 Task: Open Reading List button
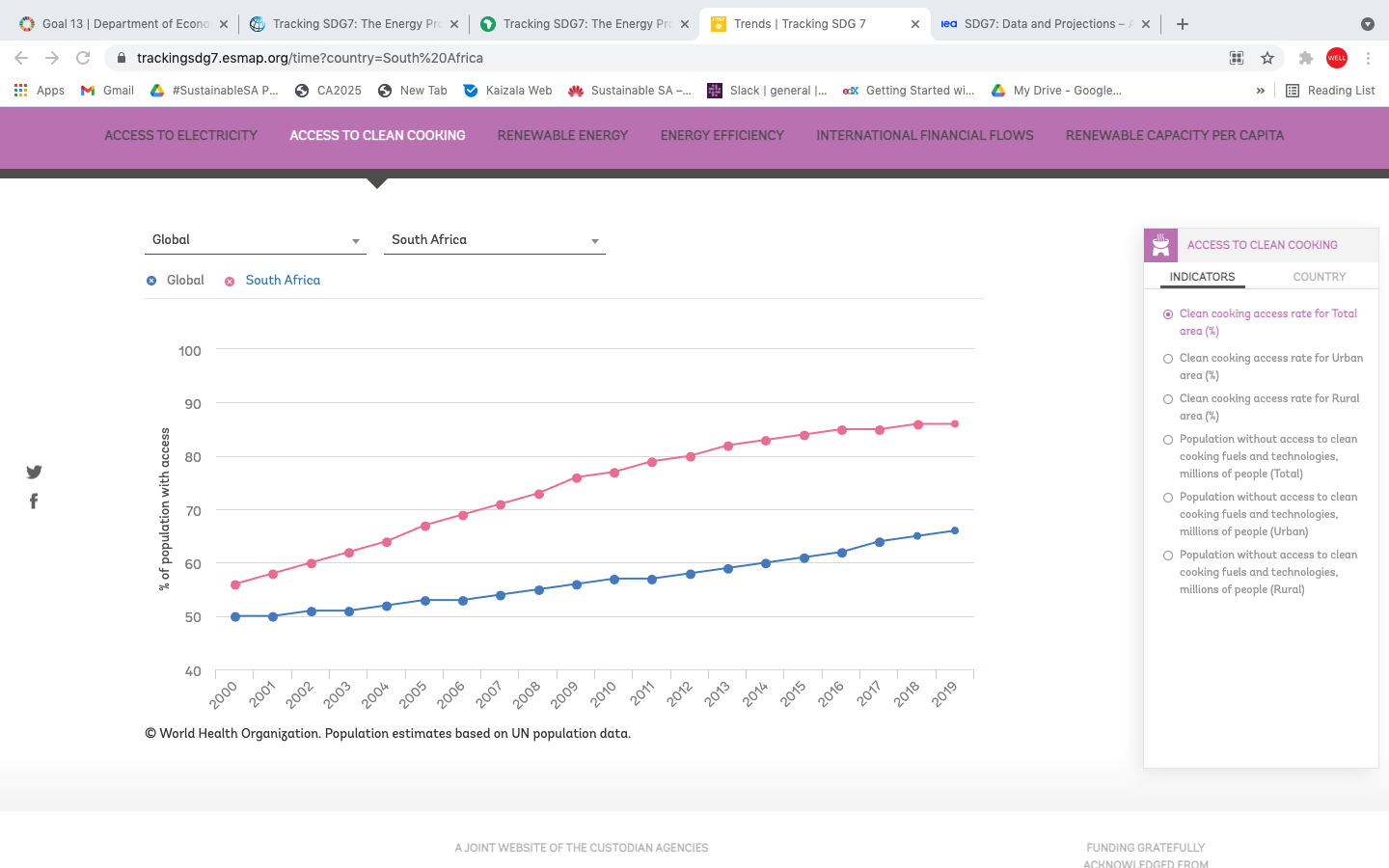(1330, 91)
